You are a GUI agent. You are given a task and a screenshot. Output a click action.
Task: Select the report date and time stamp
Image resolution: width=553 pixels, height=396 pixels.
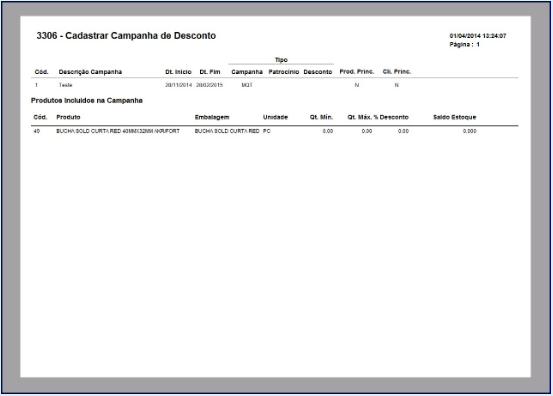(x=478, y=36)
